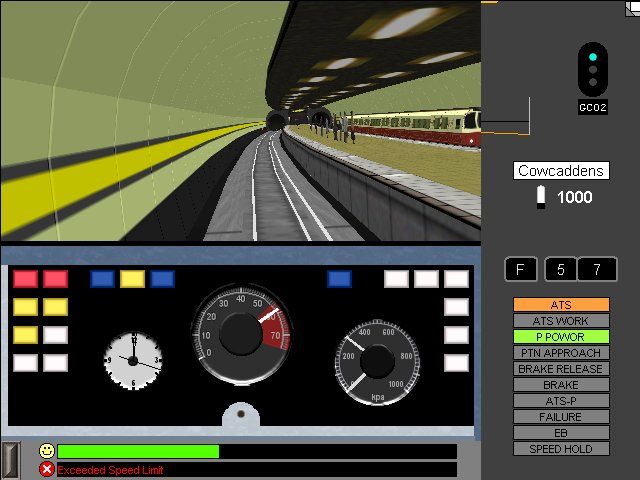This screenshot has height=480, width=640.
Task: Click the analog clock on the dashboard
Action: (x=133, y=359)
